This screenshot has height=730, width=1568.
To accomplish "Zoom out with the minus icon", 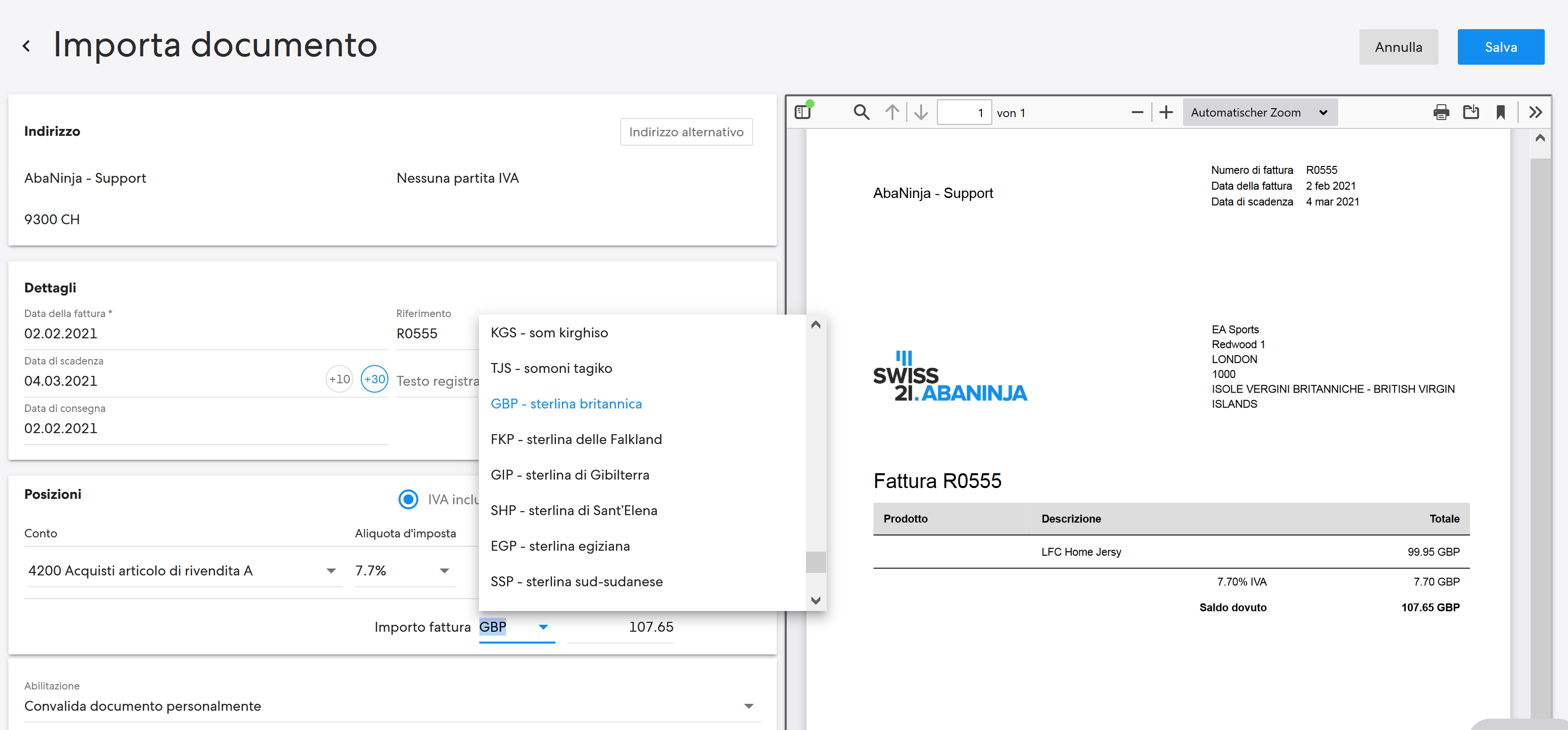I will click(x=1137, y=112).
